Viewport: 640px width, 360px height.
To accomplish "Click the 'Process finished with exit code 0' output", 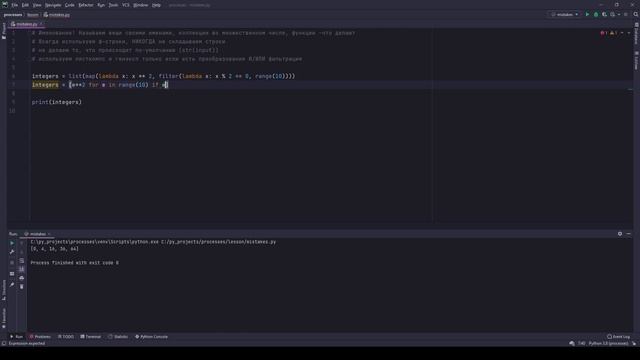I will pos(75,263).
